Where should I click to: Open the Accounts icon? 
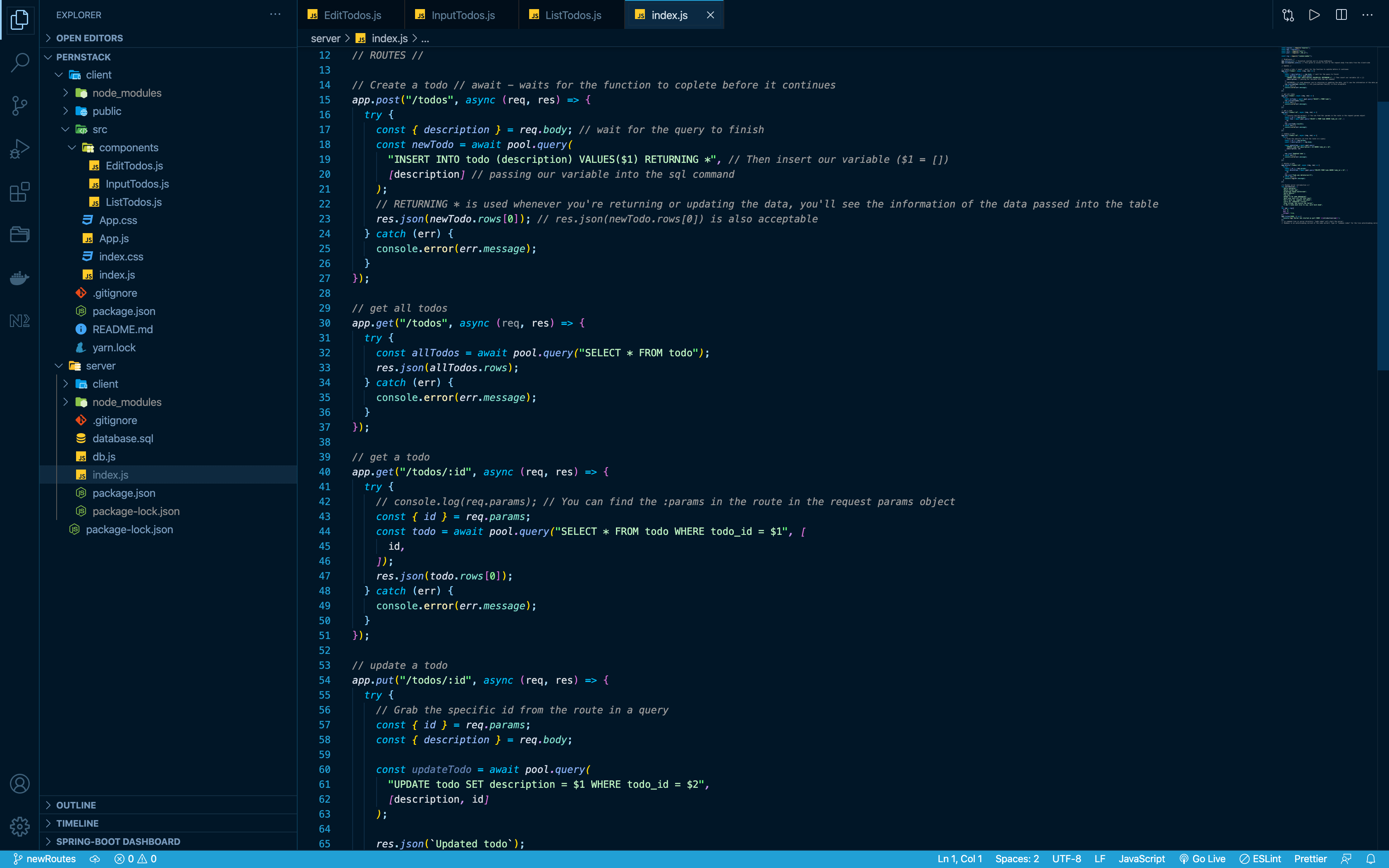click(x=19, y=784)
